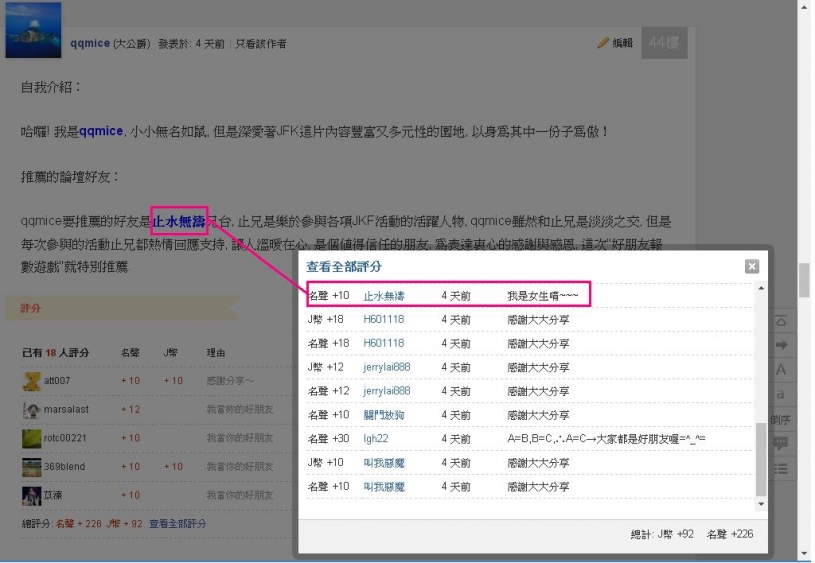815x563 pixels.
Task: Click 只看該作者 link
Action: (261, 44)
